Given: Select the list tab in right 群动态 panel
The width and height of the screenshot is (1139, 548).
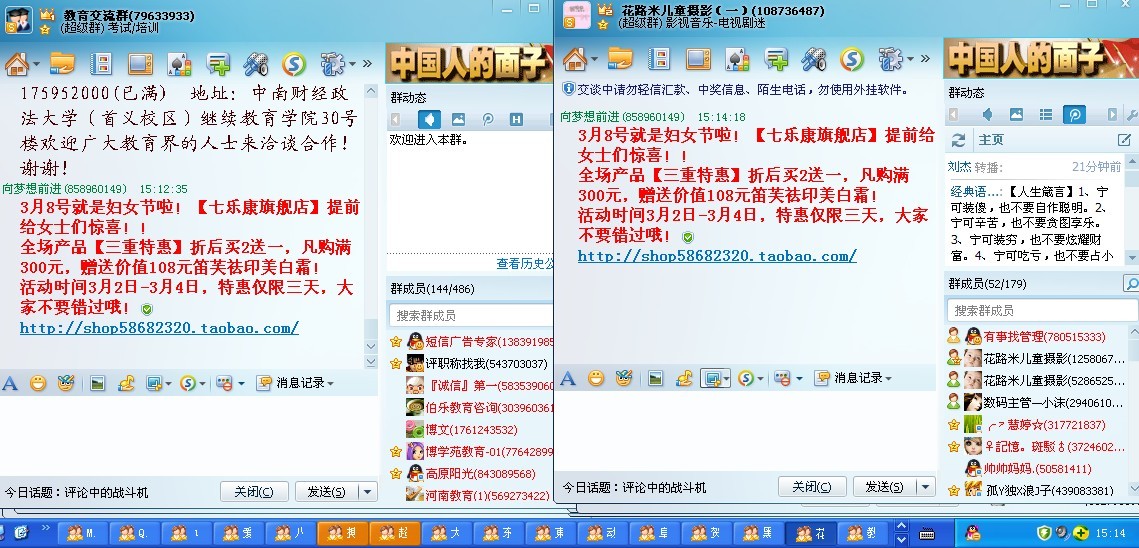Looking at the screenshot, I should point(1044,115).
